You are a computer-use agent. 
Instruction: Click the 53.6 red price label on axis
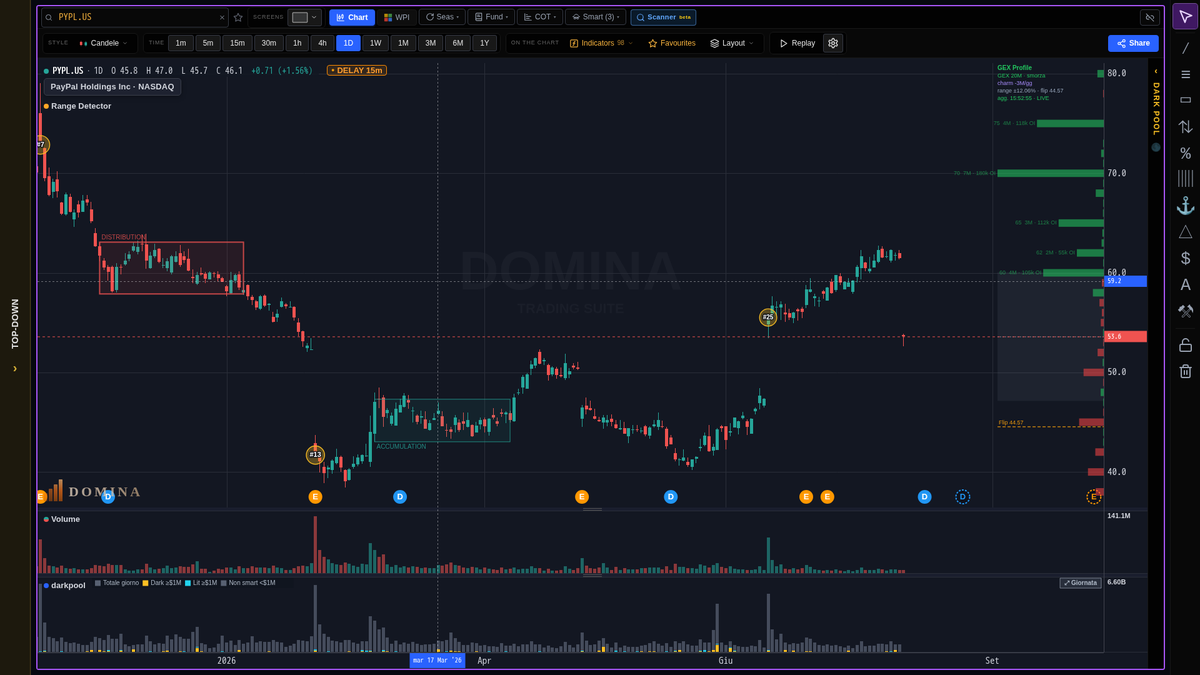point(1126,337)
